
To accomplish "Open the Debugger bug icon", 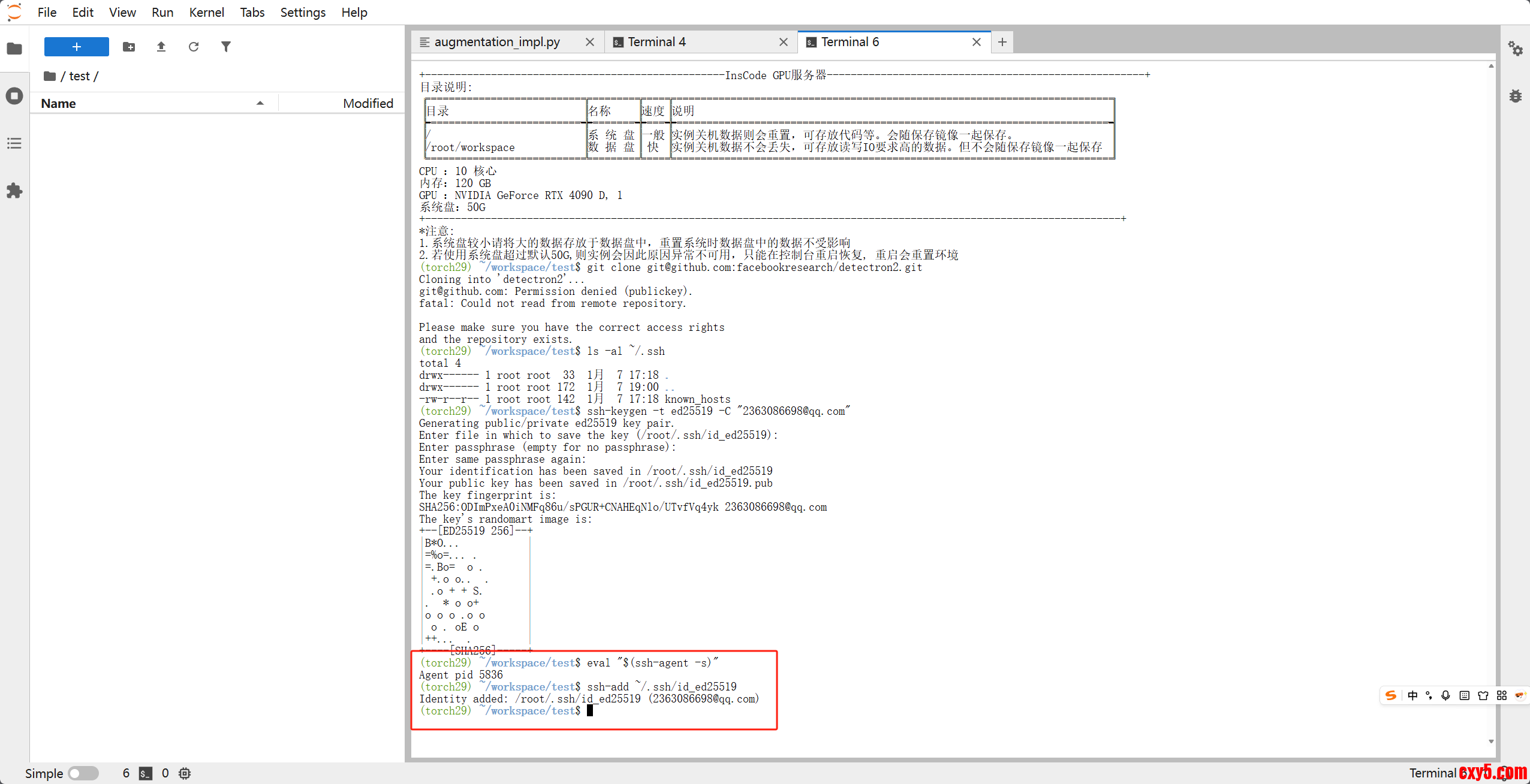I will 1515,96.
